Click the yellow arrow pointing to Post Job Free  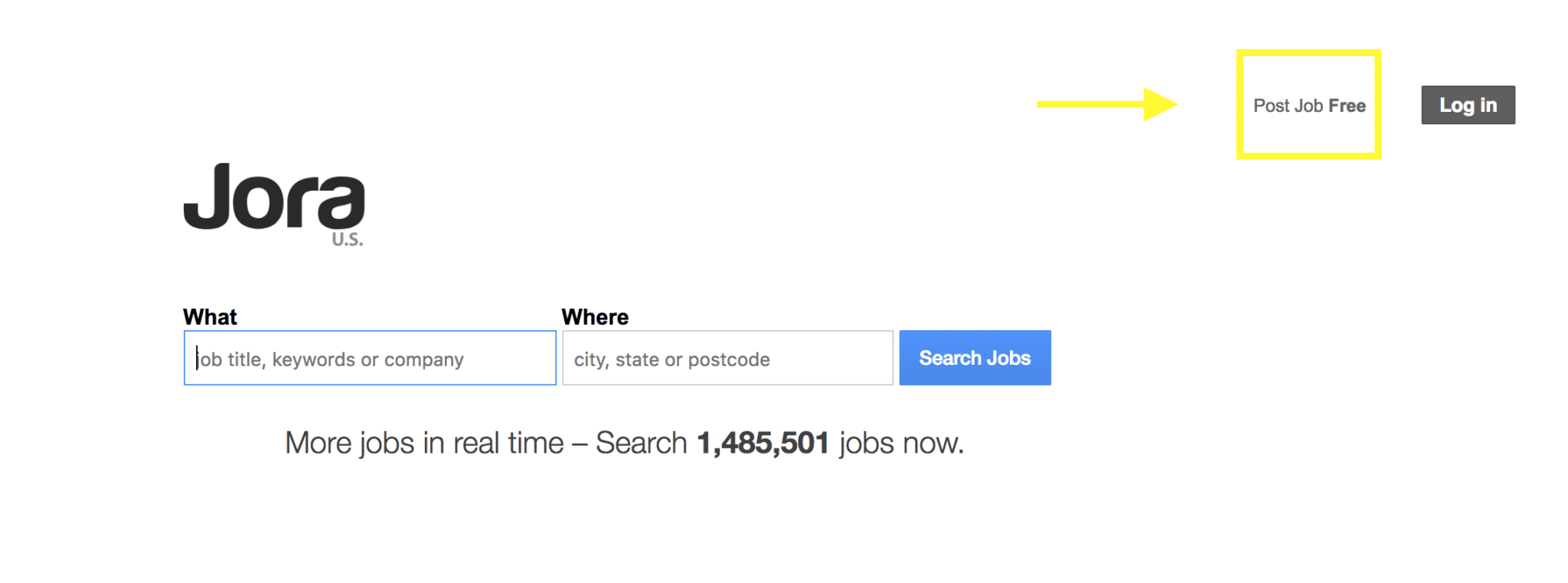[1106, 103]
